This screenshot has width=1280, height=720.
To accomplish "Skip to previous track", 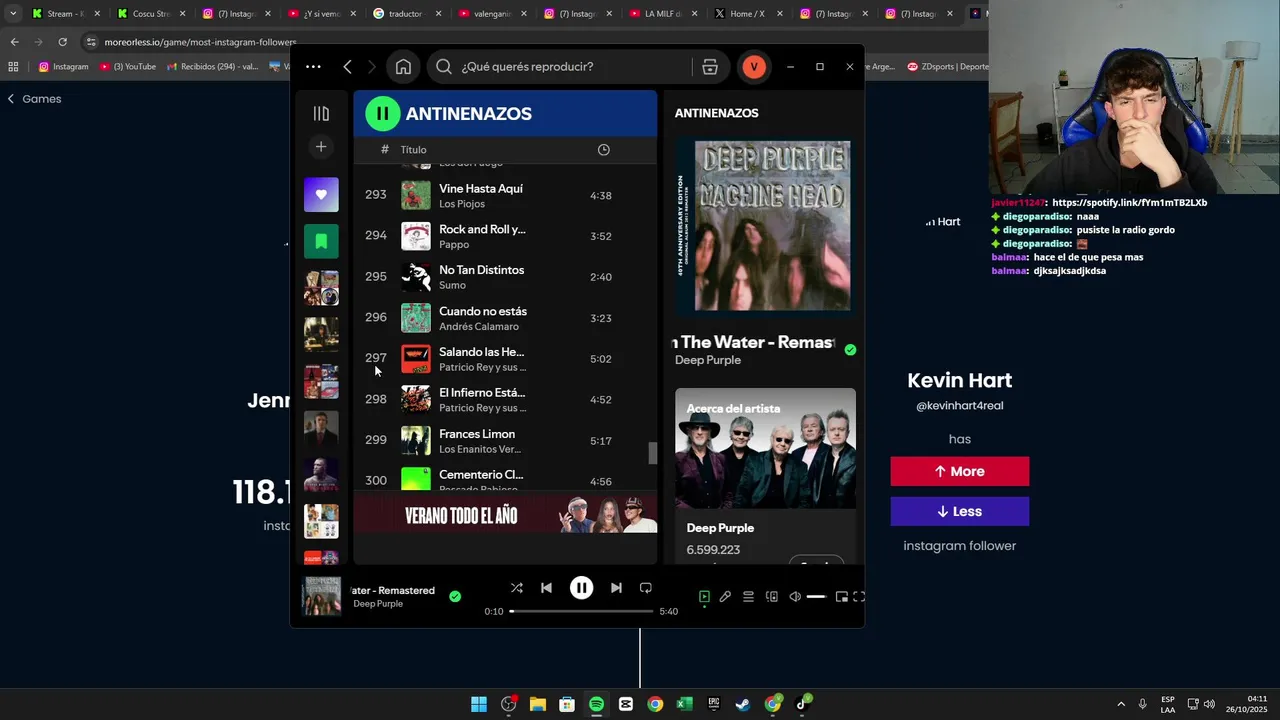I will coord(546,588).
